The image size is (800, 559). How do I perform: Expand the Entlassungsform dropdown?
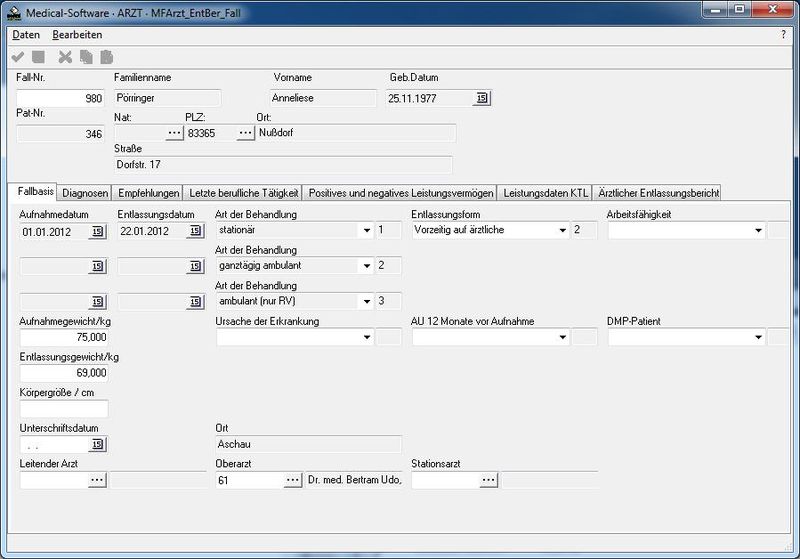[563, 231]
